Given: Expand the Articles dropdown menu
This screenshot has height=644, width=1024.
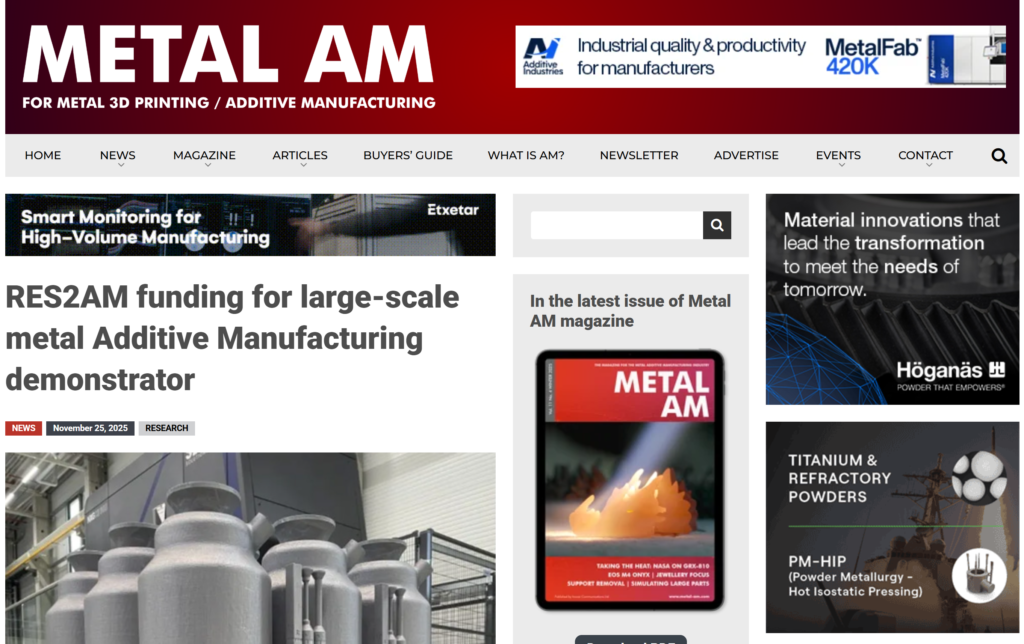Looking at the screenshot, I should pyautogui.click(x=300, y=156).
